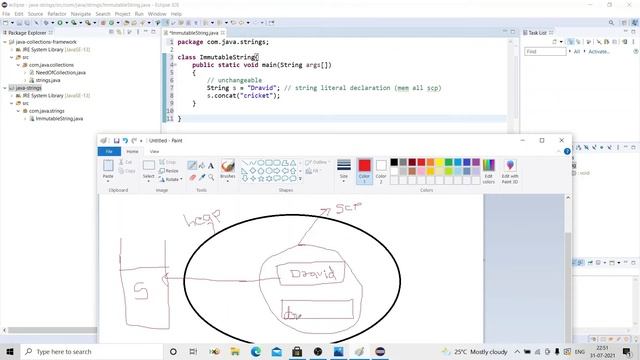Open Eclipse Refactor menu

click(57, 14)
